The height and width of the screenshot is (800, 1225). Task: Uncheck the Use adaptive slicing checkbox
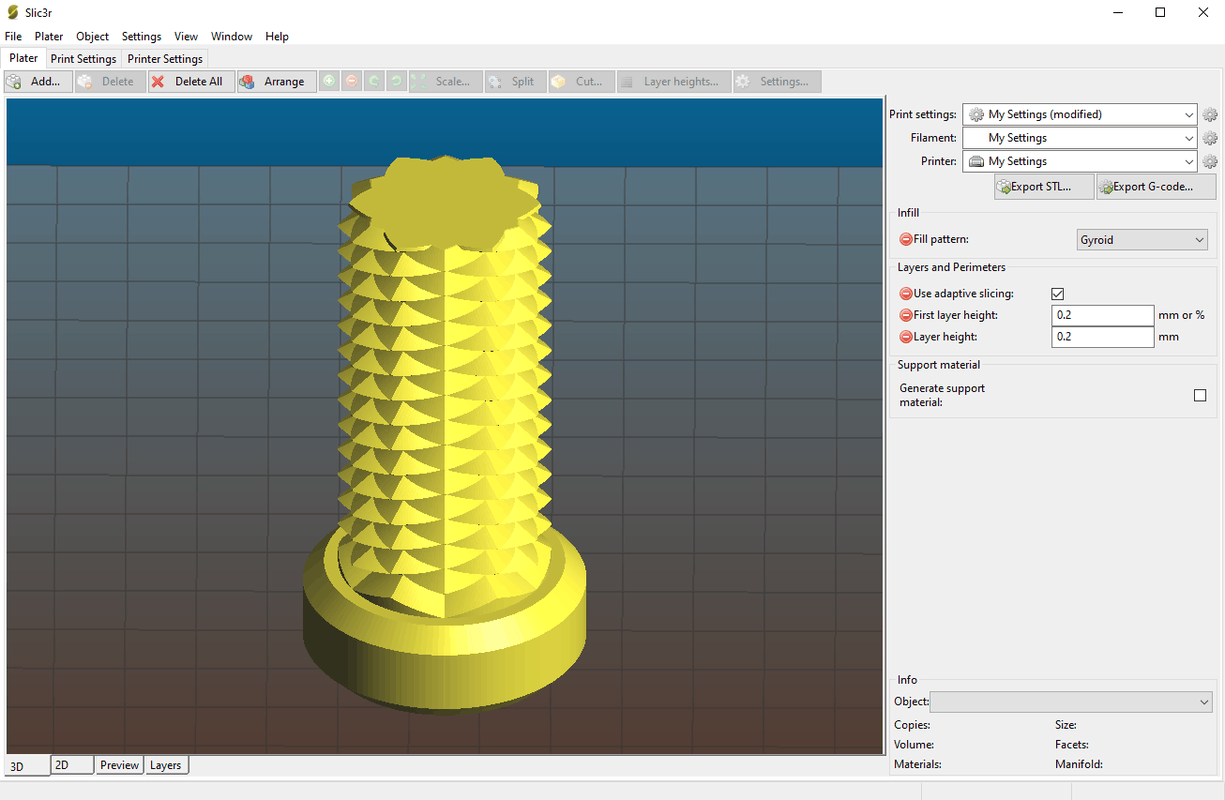click(1058, 294)
